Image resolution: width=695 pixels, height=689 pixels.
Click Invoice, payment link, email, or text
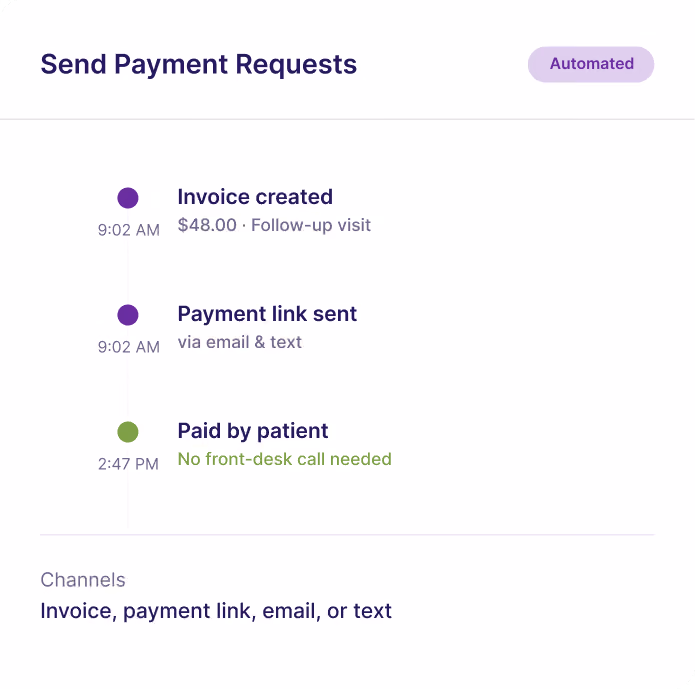[216, 611]
